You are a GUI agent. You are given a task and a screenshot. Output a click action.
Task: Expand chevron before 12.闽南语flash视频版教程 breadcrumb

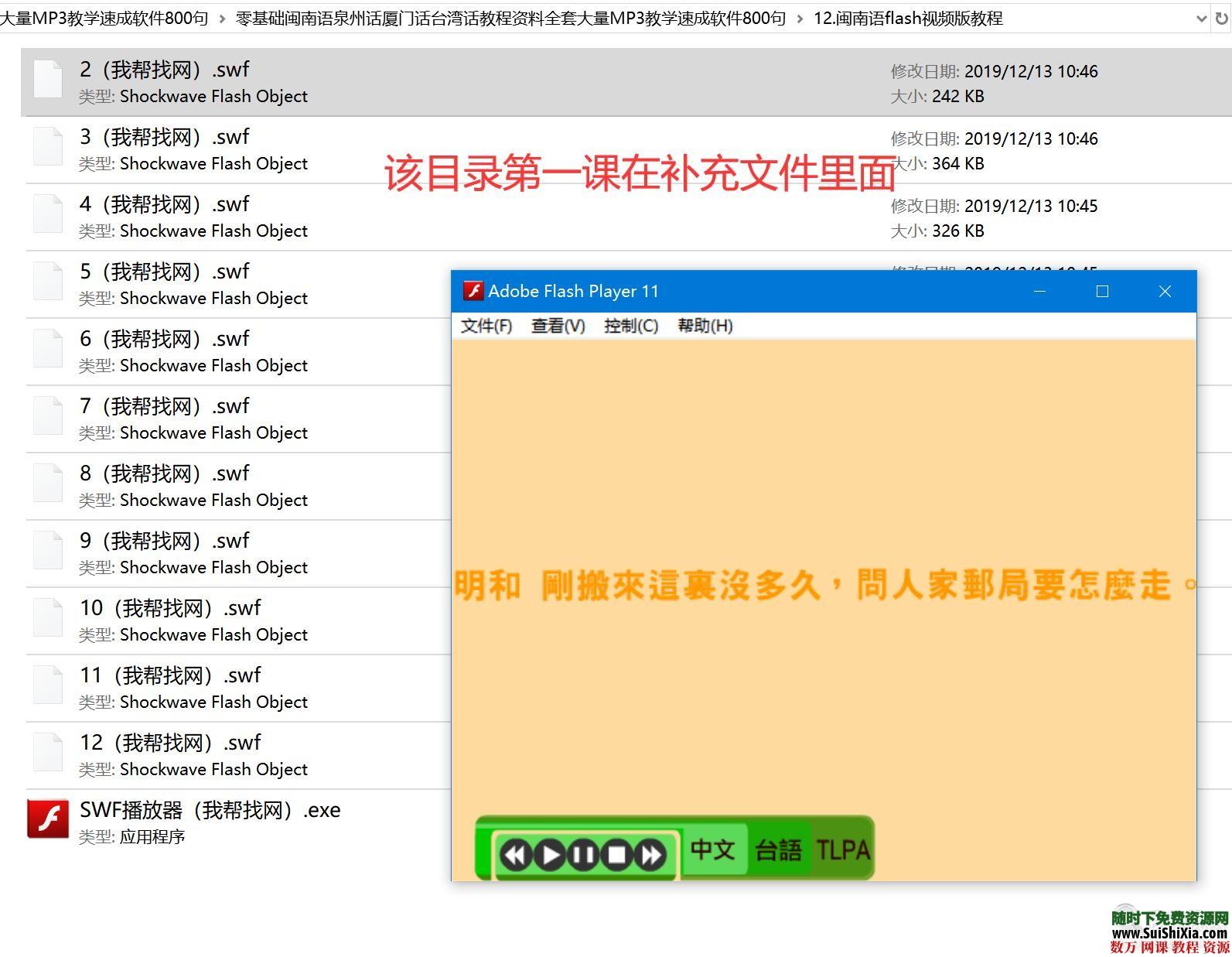pos(800,19)
